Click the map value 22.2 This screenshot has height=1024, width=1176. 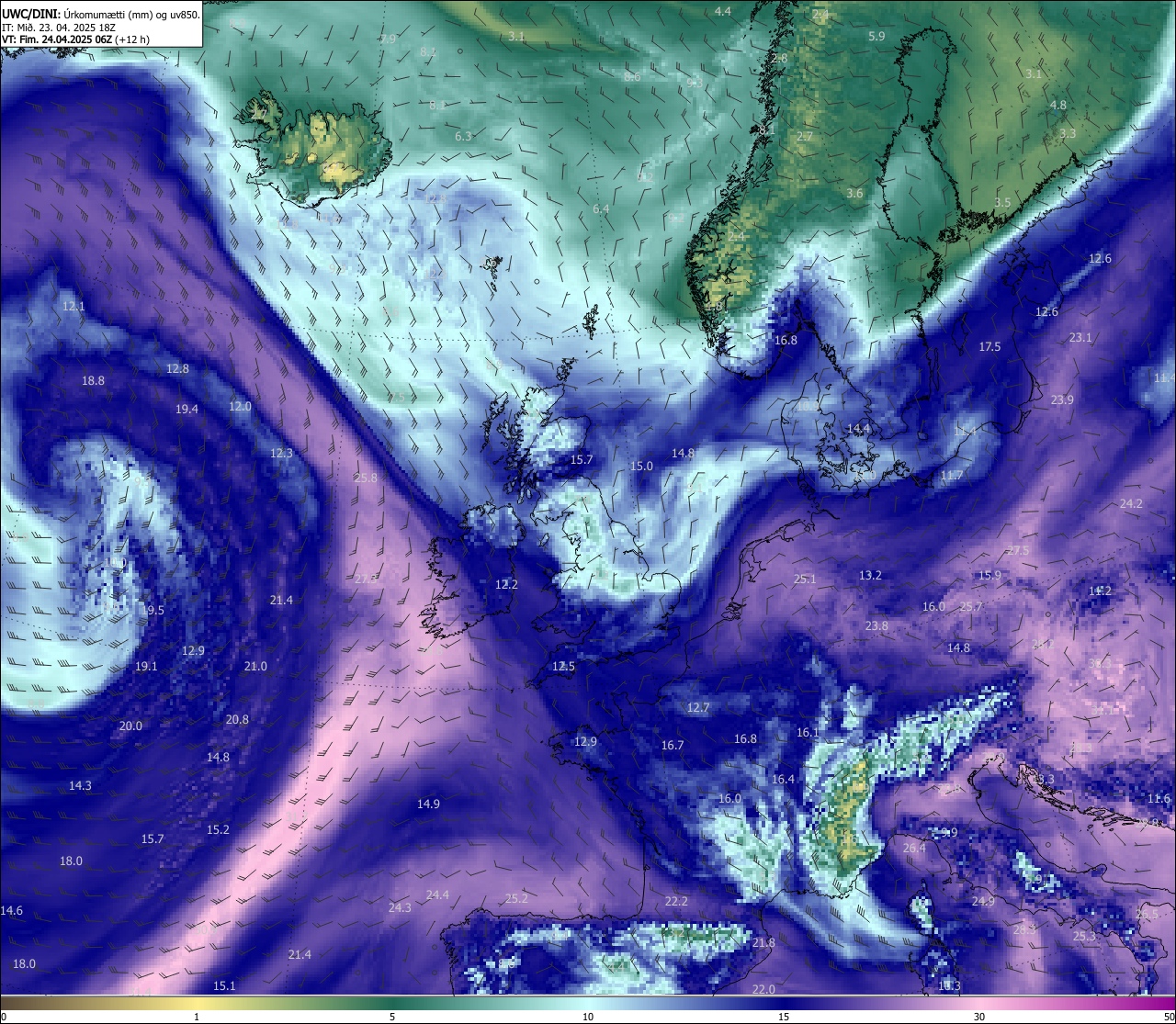tap(676, 901)
